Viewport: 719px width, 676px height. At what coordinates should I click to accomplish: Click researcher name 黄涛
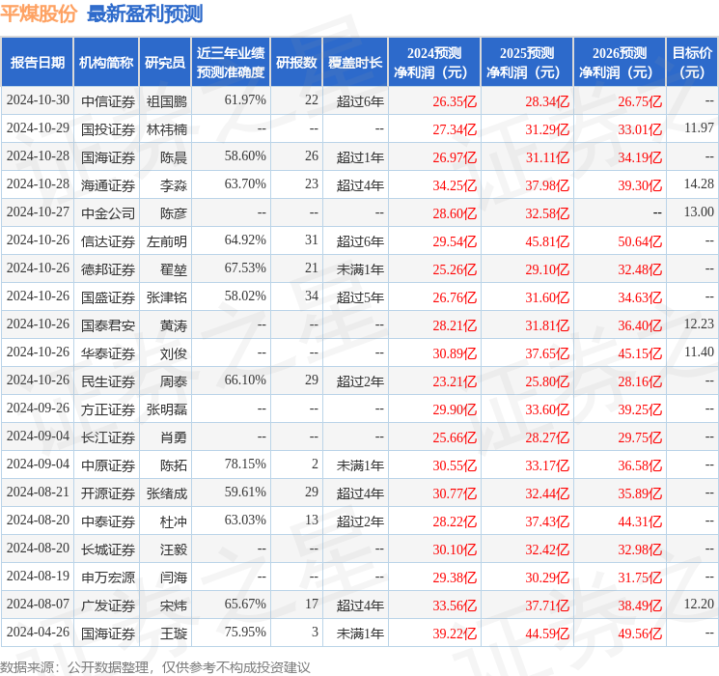click(x=173, y=325)
